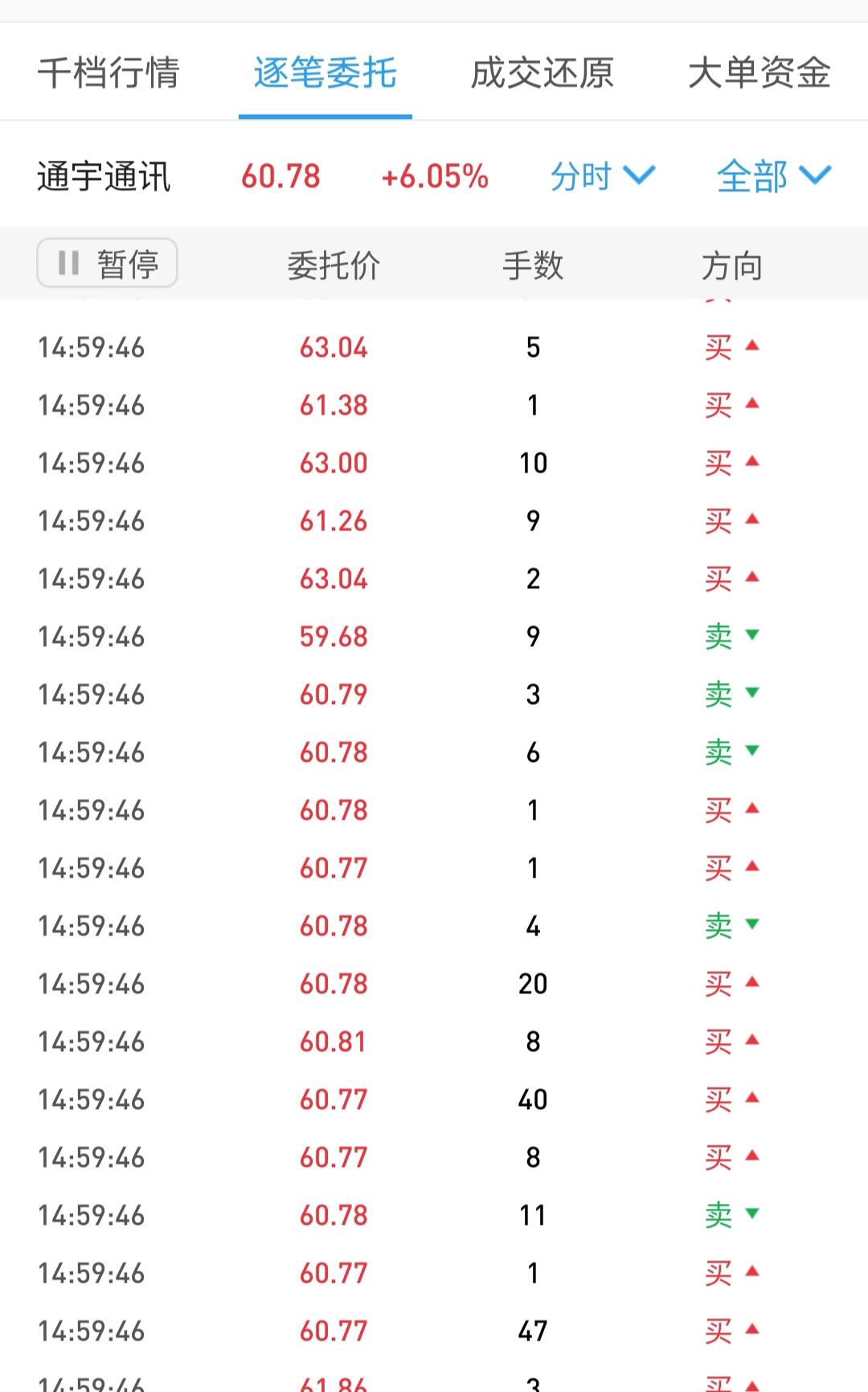The width and height of the screenshot is (868, 1392).
Task: Pause the live order feed
Action: pos(107,263)
